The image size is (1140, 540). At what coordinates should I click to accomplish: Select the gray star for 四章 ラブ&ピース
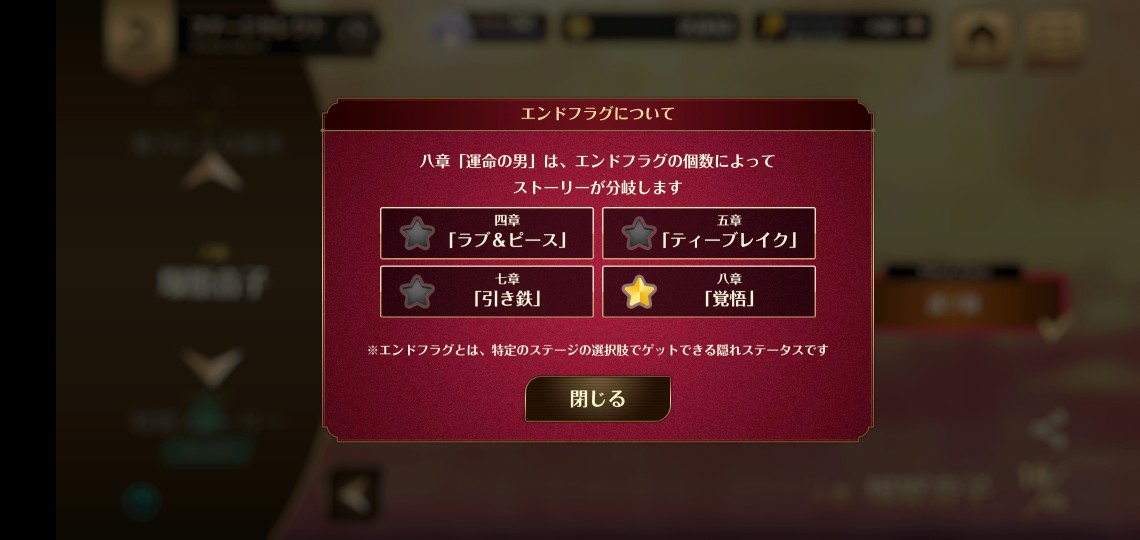click(x=417, y=234)
